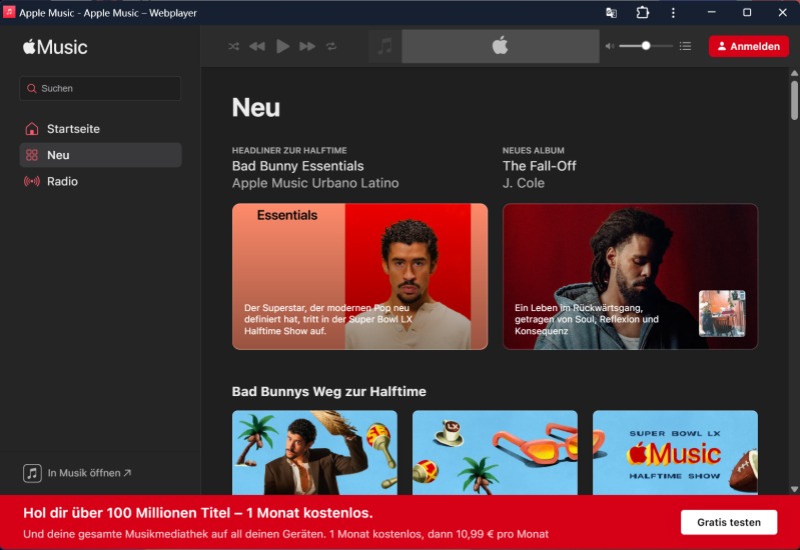This screenshot has height=550, width=800.
Task: Open the playback queue list
Action: point(685,46)
